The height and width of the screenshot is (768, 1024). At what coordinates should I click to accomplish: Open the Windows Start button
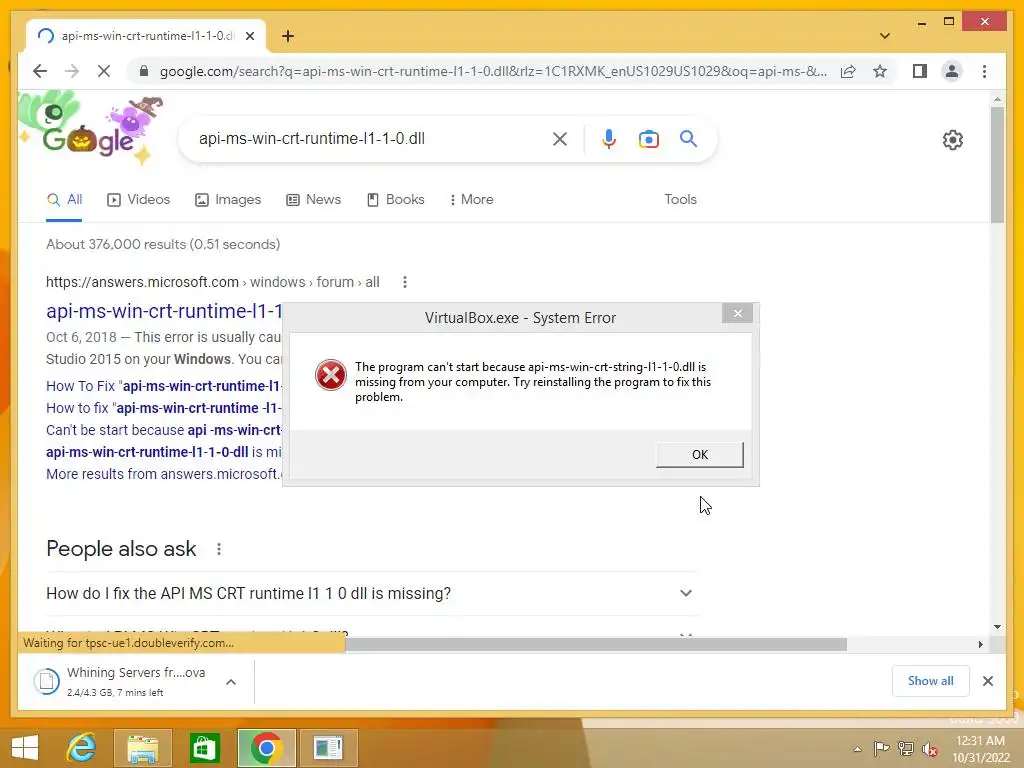[x=25, y=748]
